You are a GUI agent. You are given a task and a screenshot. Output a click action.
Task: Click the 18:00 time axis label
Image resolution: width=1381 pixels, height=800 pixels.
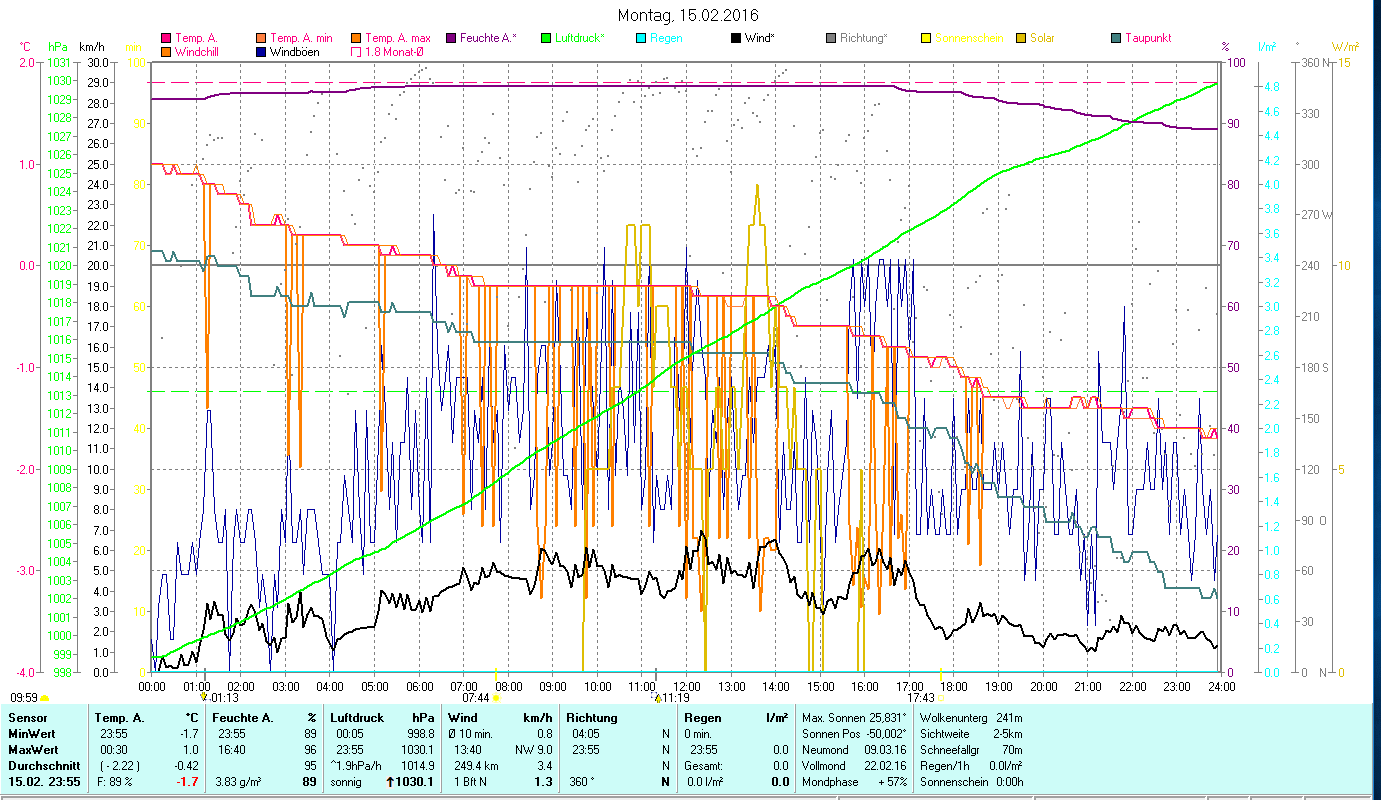(x=954, y=686)
